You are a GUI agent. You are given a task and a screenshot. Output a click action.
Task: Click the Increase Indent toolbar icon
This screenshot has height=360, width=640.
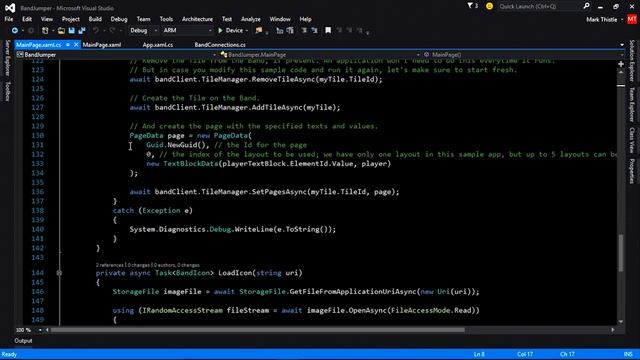coord(290,31)
